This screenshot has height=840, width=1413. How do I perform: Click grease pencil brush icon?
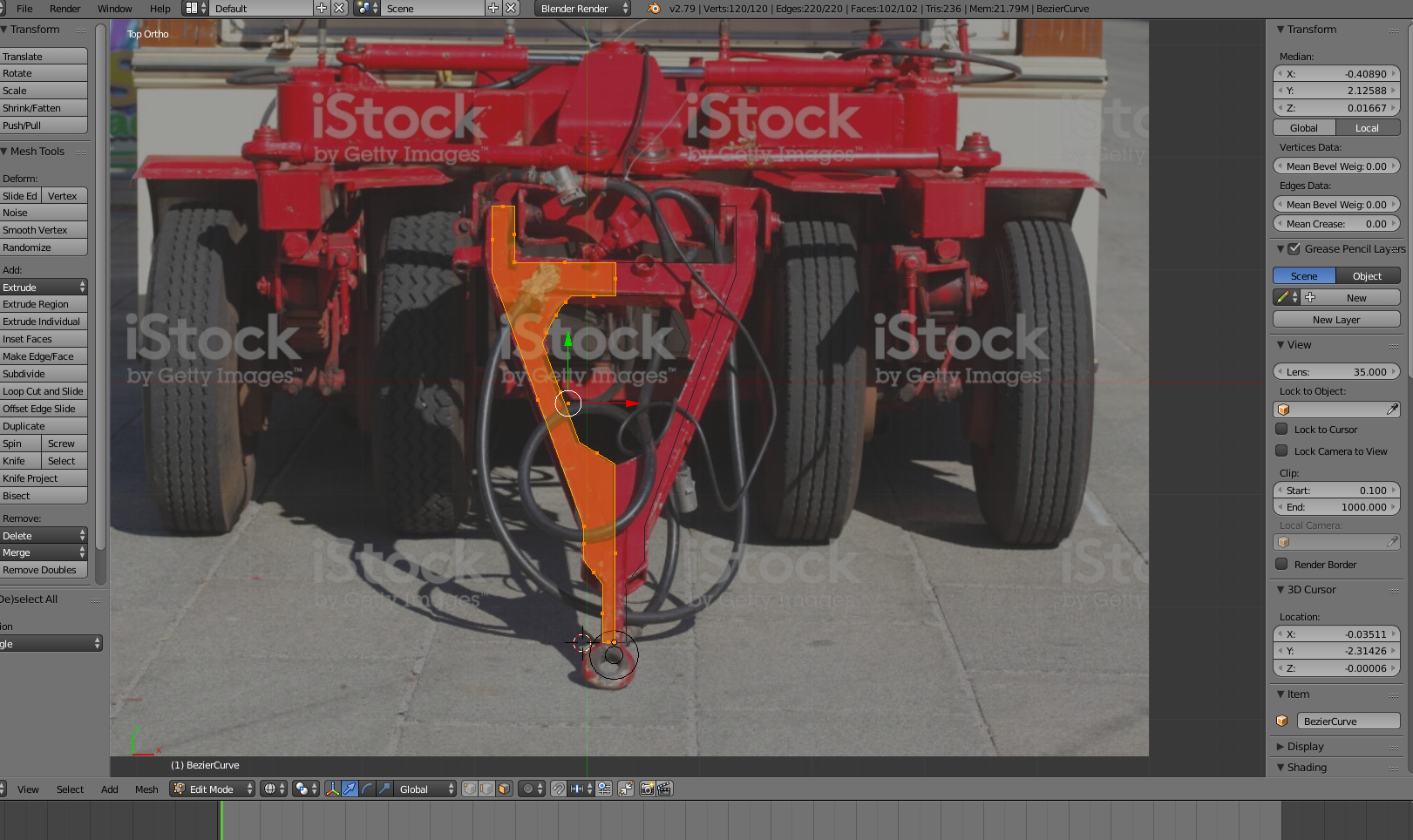coord(1287,297)
